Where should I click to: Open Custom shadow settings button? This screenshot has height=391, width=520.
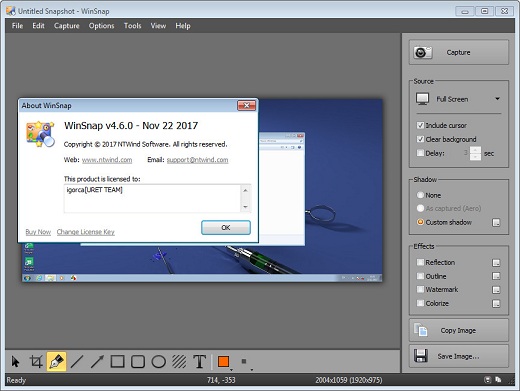coord(496,223)
